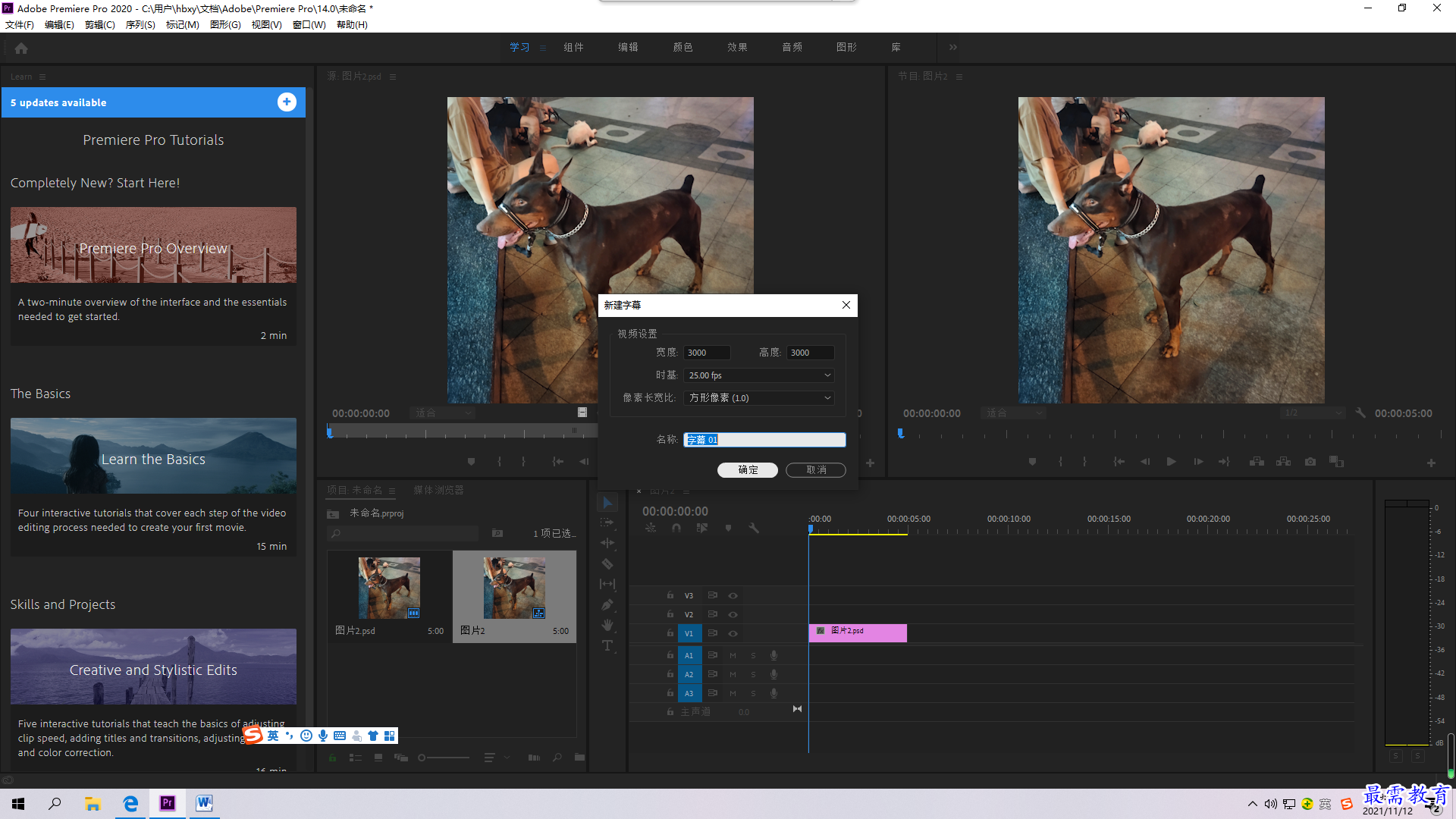Toggle Linked Selection in timeline
This screenshot has height=819, width=1456.
click(x=702, y=528)
